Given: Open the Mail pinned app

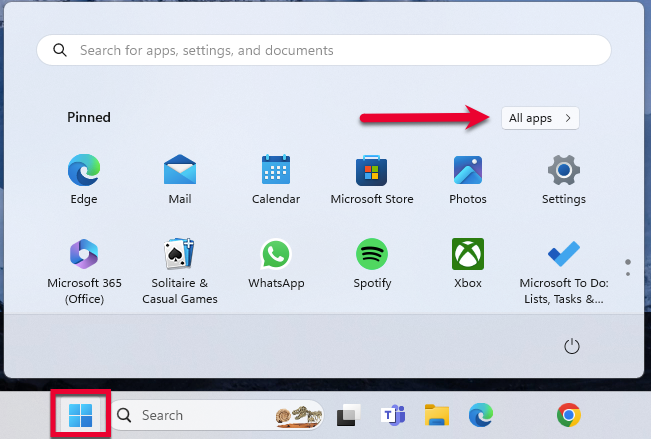Looking at the screenshot, I should tap(180, 179).
